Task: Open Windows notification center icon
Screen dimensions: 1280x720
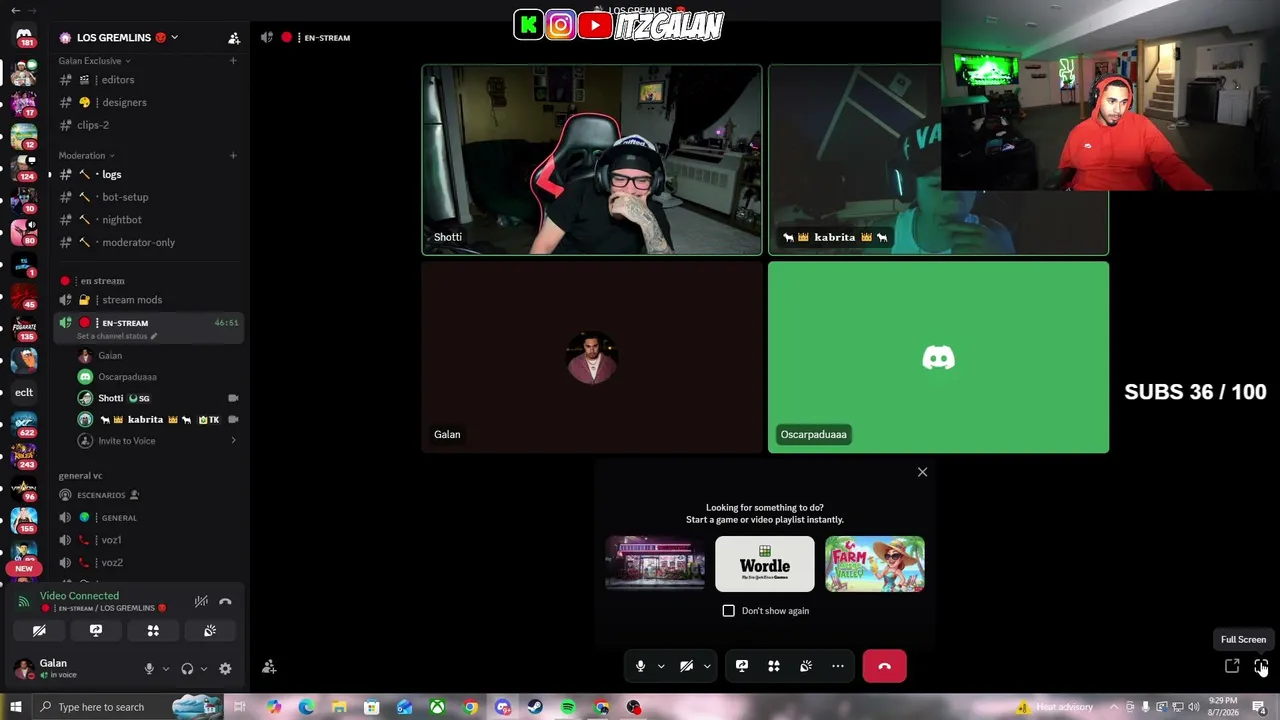Action: (1260, 707)
